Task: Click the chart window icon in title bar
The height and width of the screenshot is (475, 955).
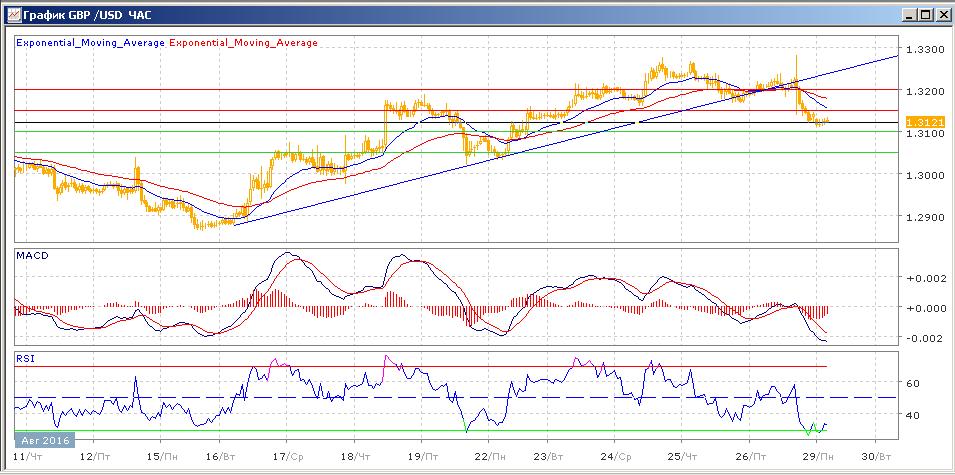Action: click(12, 14)
